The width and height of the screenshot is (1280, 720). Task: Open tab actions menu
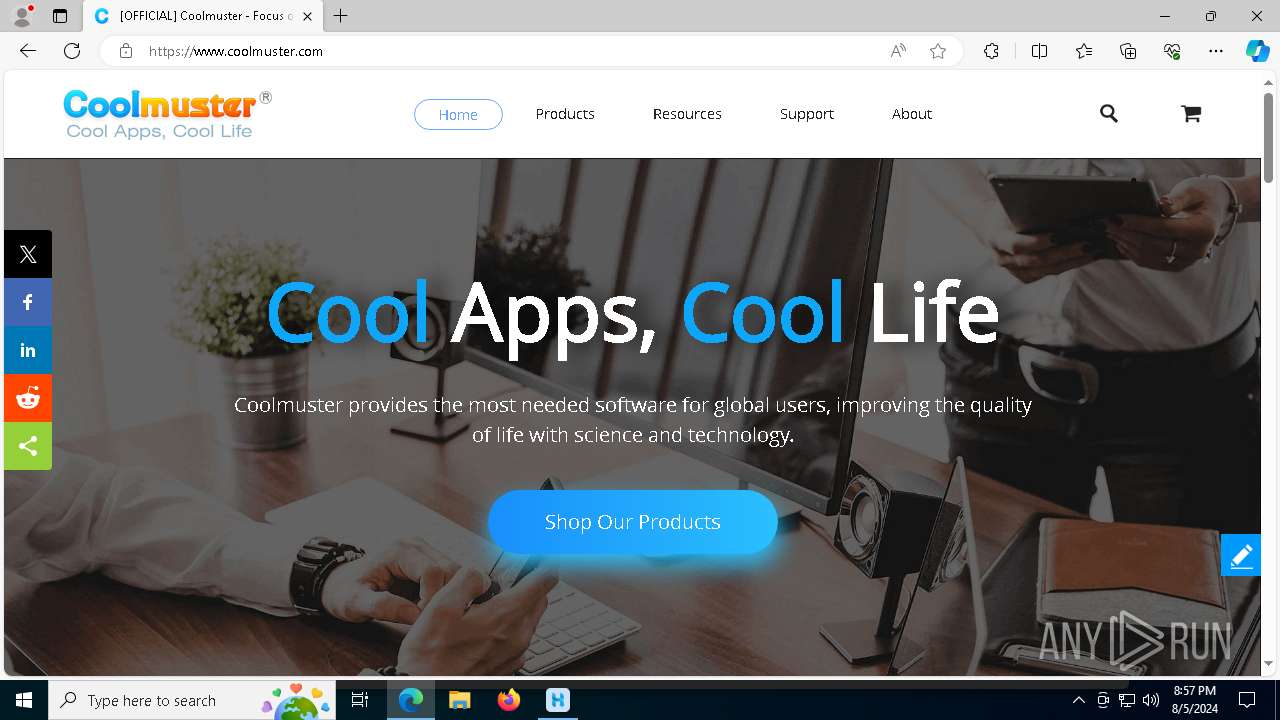tap(60, 16)
